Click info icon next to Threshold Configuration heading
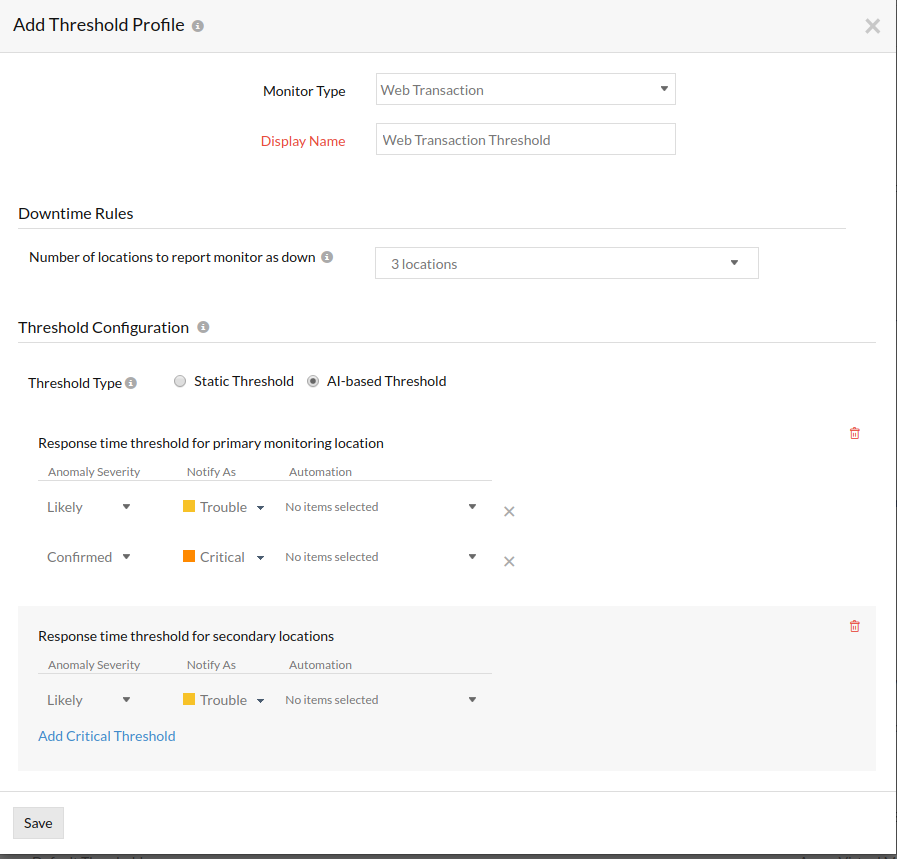Screen dimensions: 897x859 click(203, 327)
